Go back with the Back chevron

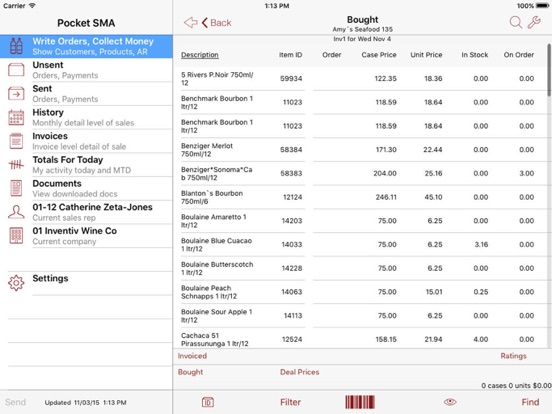pos(217,23)
